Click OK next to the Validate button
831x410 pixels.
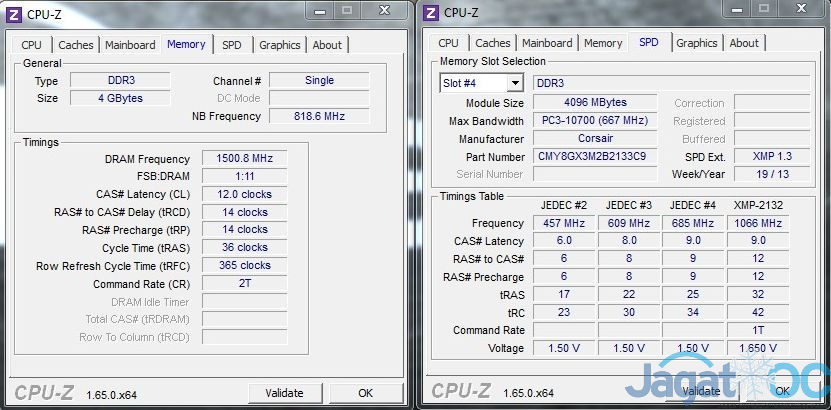tap(365, 393)
